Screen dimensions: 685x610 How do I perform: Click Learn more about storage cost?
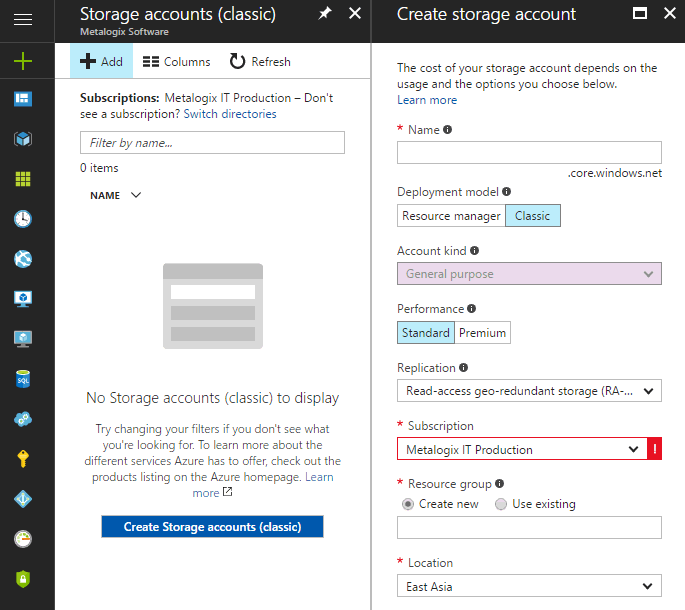tap(427, 100)
